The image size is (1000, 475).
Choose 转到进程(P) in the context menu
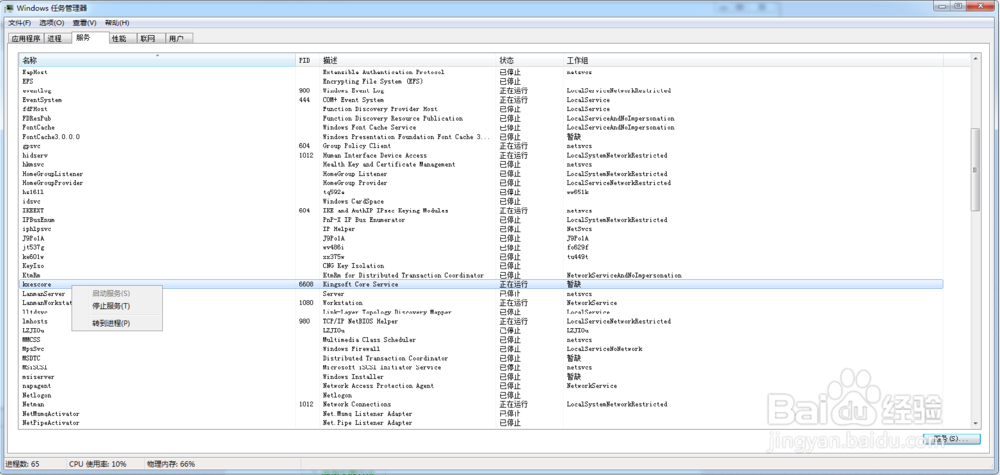[117, 323]
